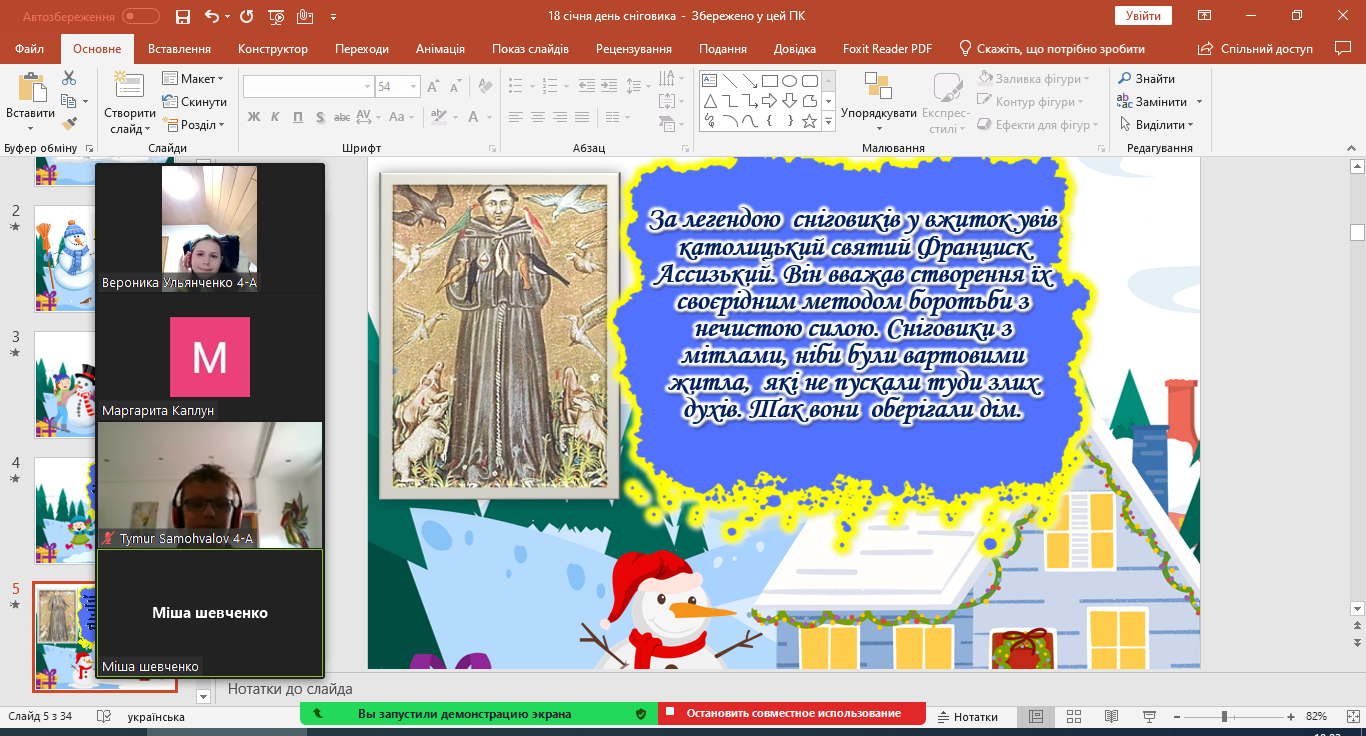Image resolution: width=1366 pixels, height=736 pixels.
Task: Click the Save icon in the quick access toolbar
Action: click(x=182, y=16)
